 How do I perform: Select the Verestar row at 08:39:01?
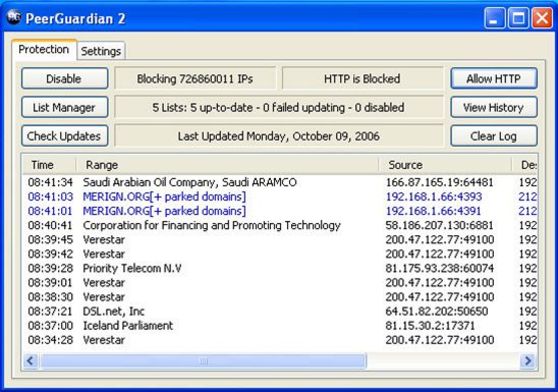click(280, 283)
